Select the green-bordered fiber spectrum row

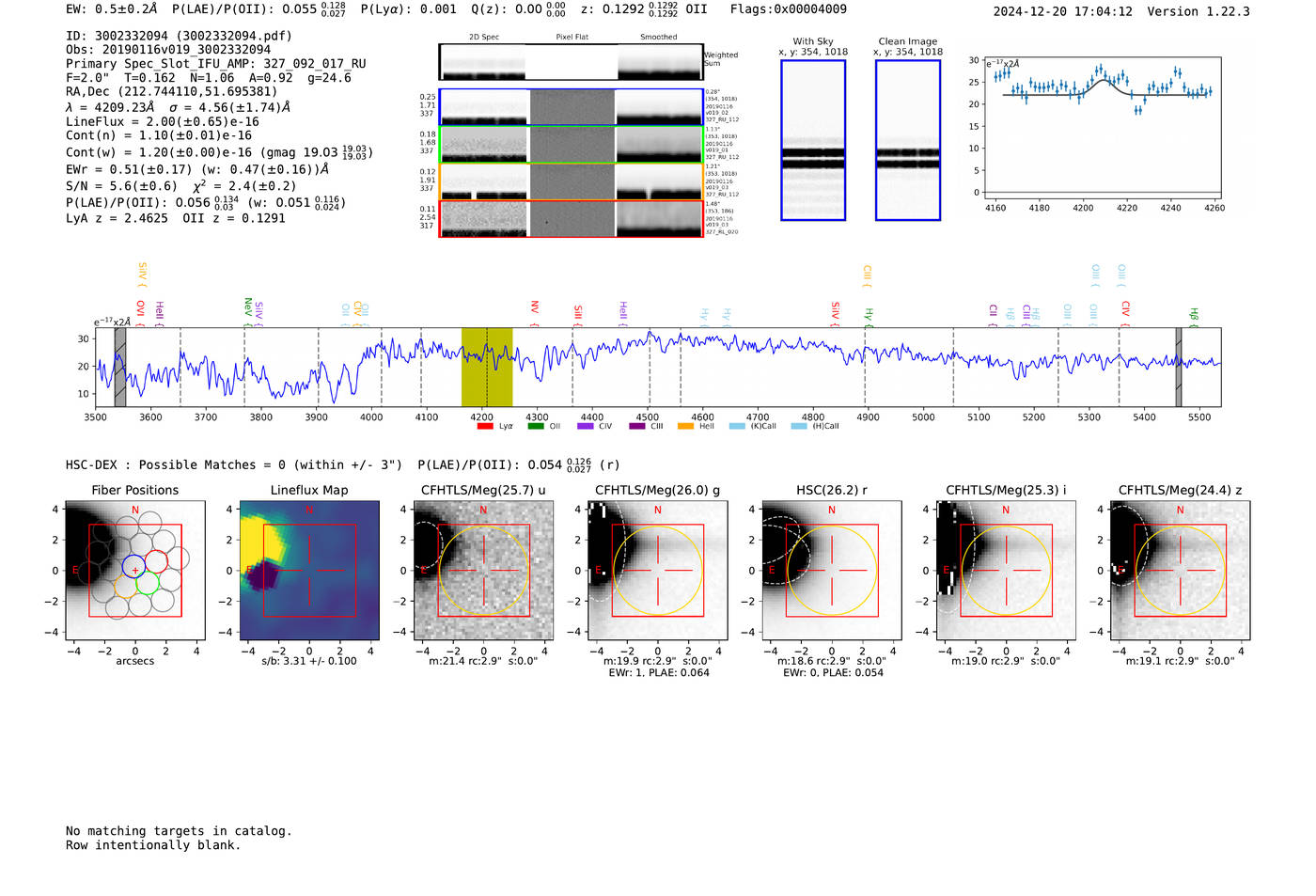(x=572, y=145)
